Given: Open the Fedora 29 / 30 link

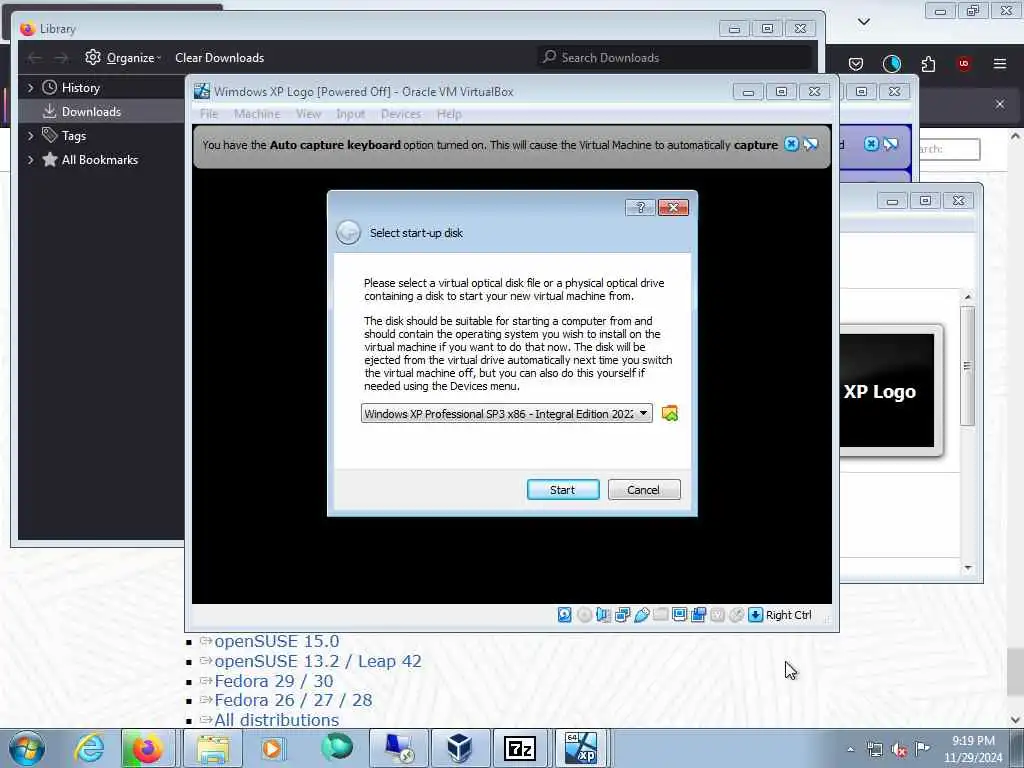Looking at the screenshot, I should [274, 681].
